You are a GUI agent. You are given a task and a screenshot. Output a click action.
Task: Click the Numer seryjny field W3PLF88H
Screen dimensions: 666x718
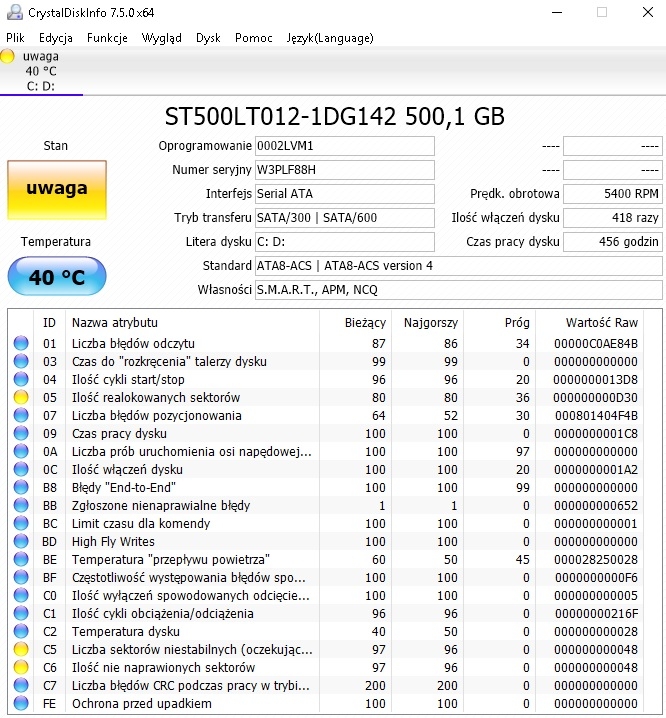[344, 170]
